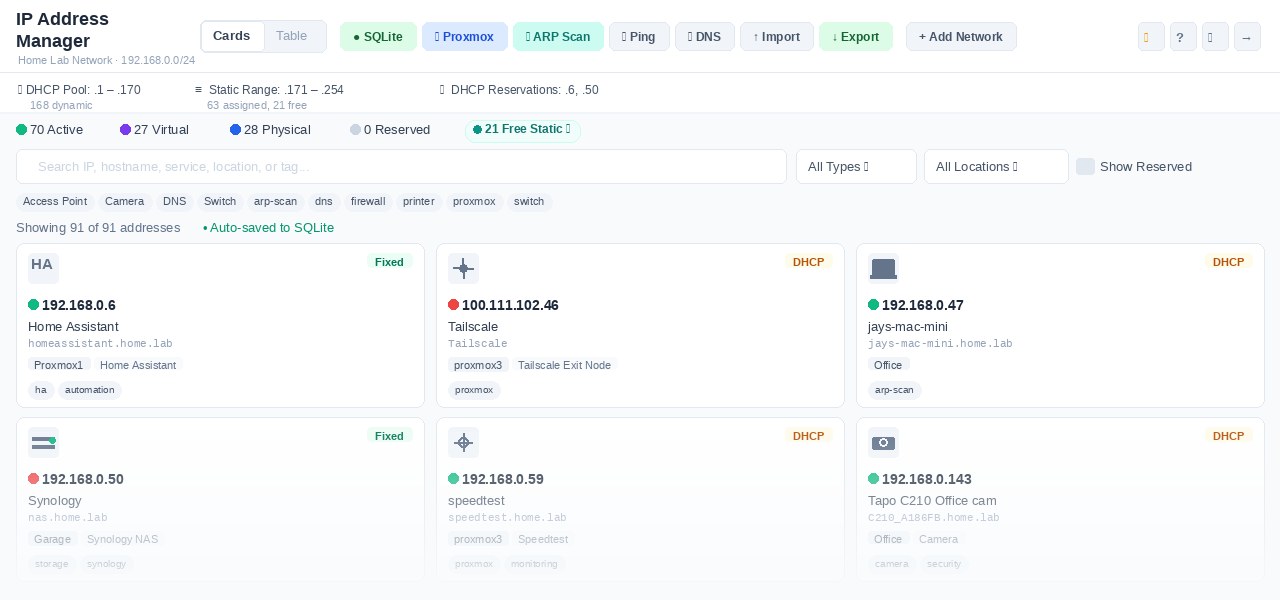The height and width of the screenshot is (600, 1280).
Task: Click the Fixed badge on Home Assistant
Action: pos(389,262)
